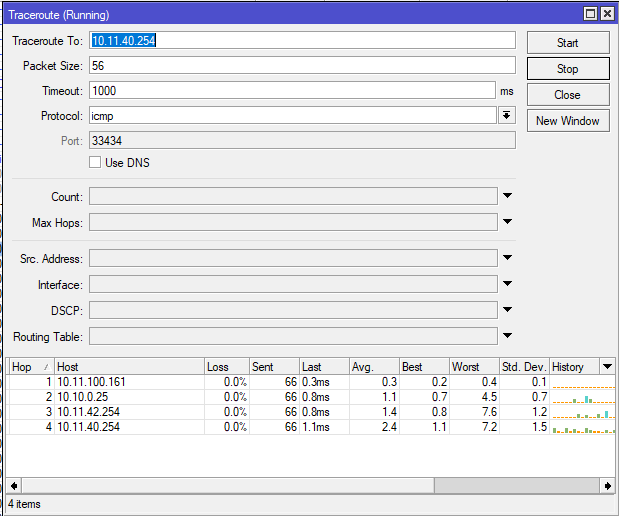Sort by the Avg. column header
This screenshot has height=516, width=619.
(x=374, y=367)
